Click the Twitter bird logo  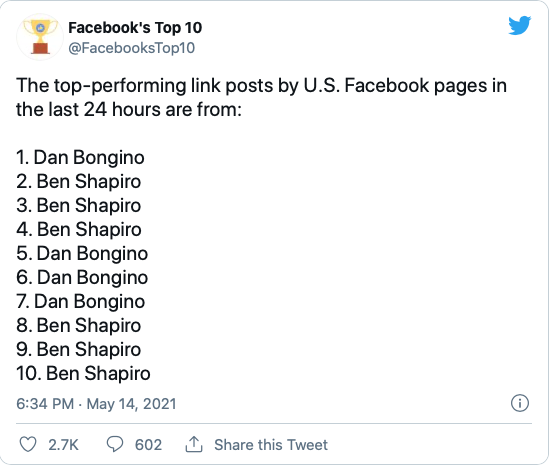coord(520,26)
